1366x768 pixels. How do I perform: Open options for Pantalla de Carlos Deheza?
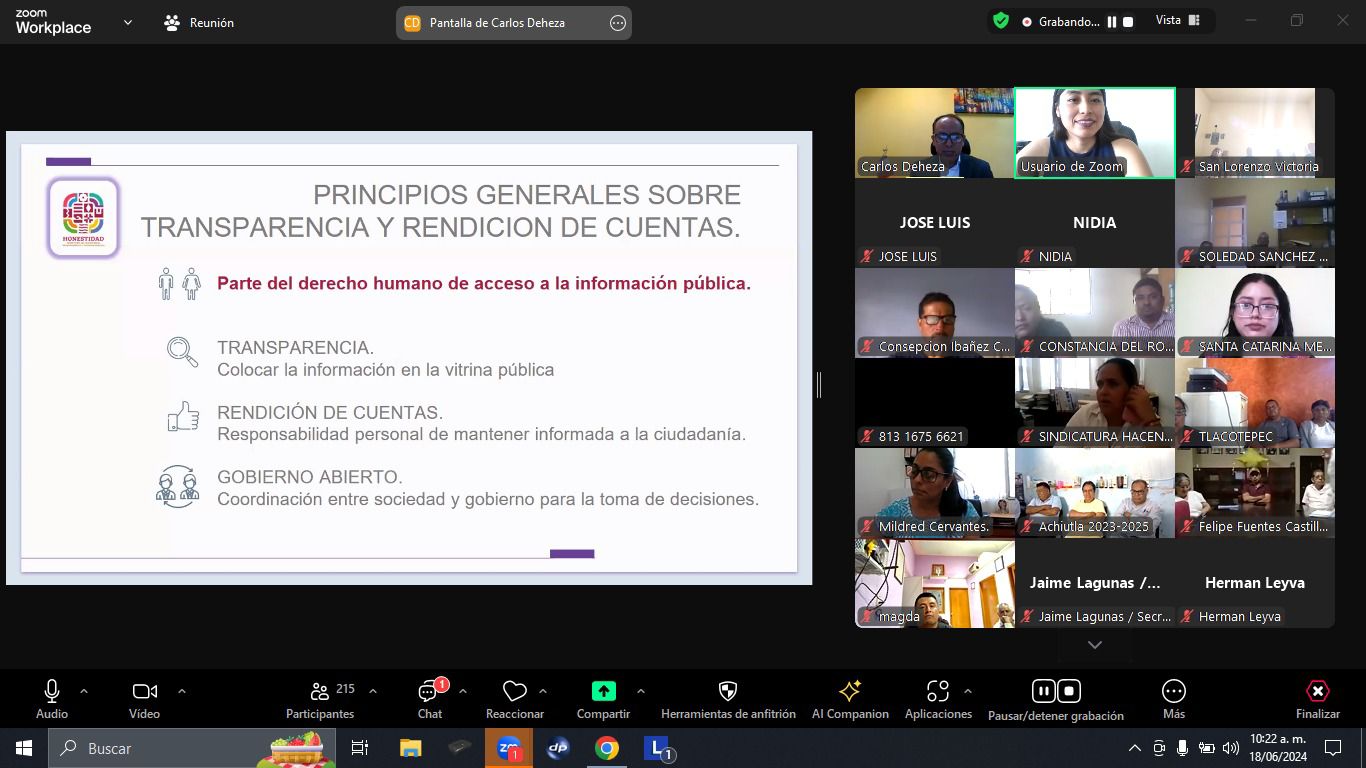point(617,23)
